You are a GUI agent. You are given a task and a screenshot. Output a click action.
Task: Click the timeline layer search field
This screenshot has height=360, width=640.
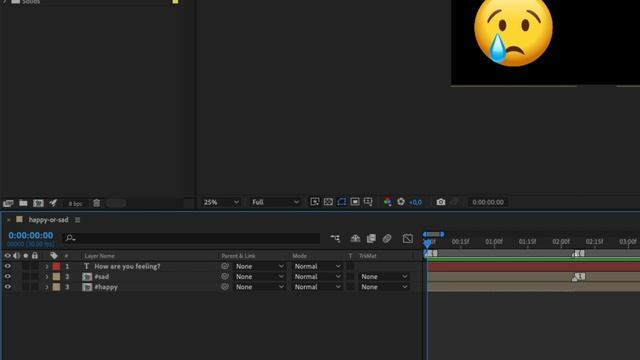pyautogui.click(x=191, y=238)
